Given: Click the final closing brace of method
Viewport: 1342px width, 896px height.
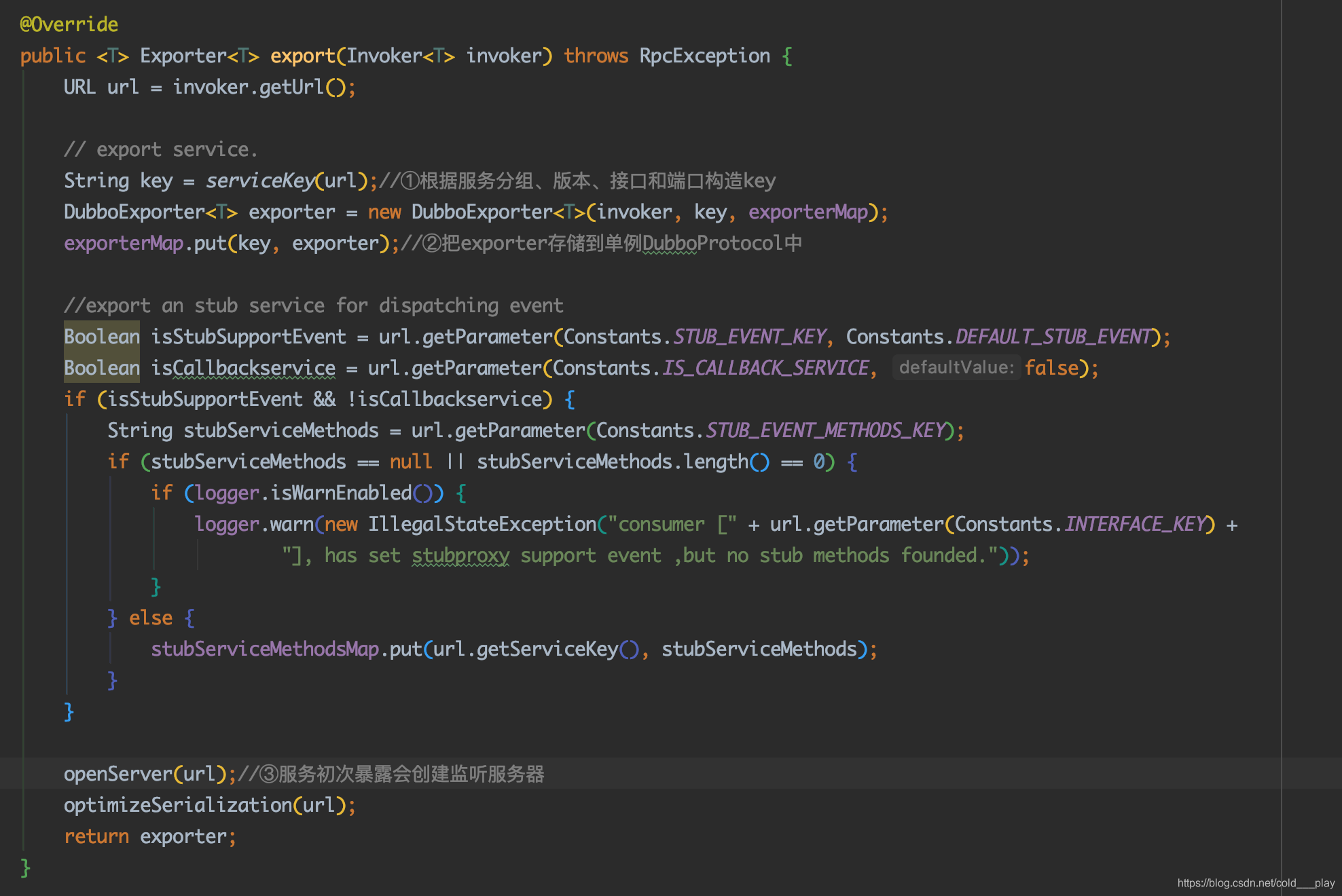Looking at the screenshot, I should coord(25,867).
